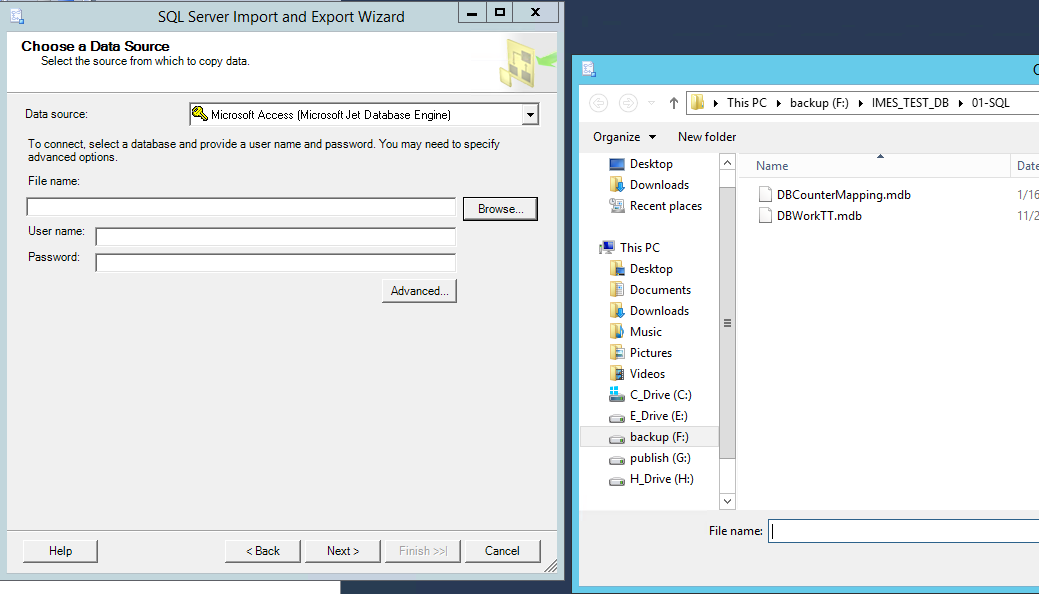Open the Advanced... options button

click(x=419, y=291)
